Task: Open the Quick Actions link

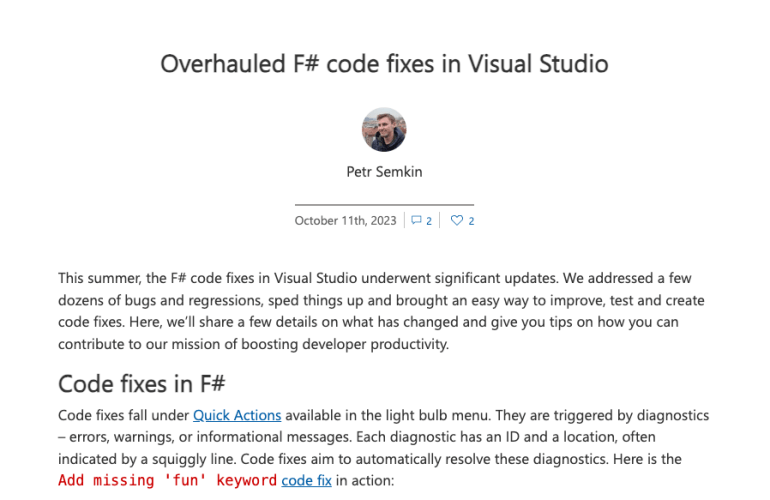Action: (237, 415)
